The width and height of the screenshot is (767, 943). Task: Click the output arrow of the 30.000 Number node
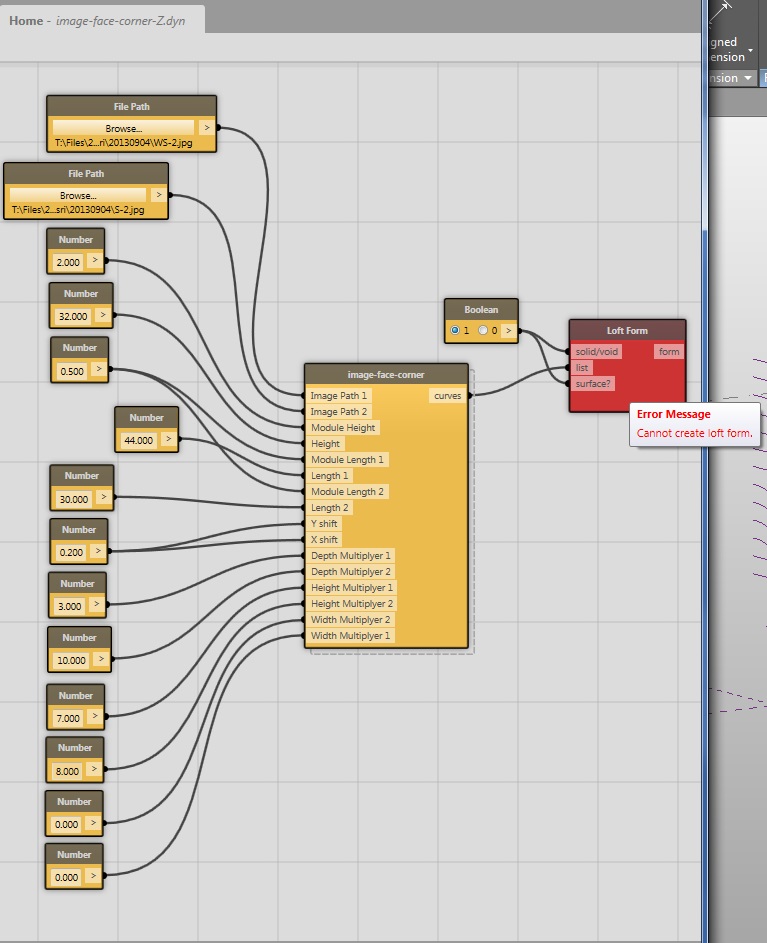coord(103,497)
